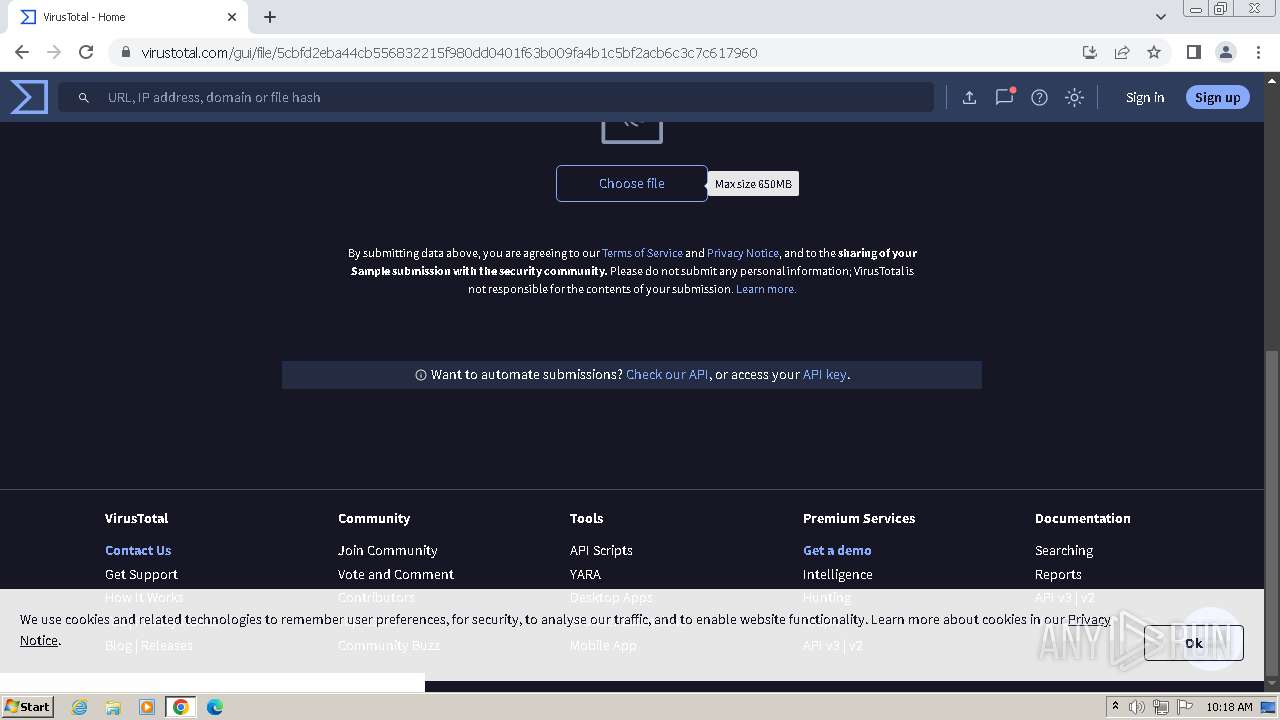1280x720 pixels.
Task: Open the Windows Start button
Action: coord(27,706)
